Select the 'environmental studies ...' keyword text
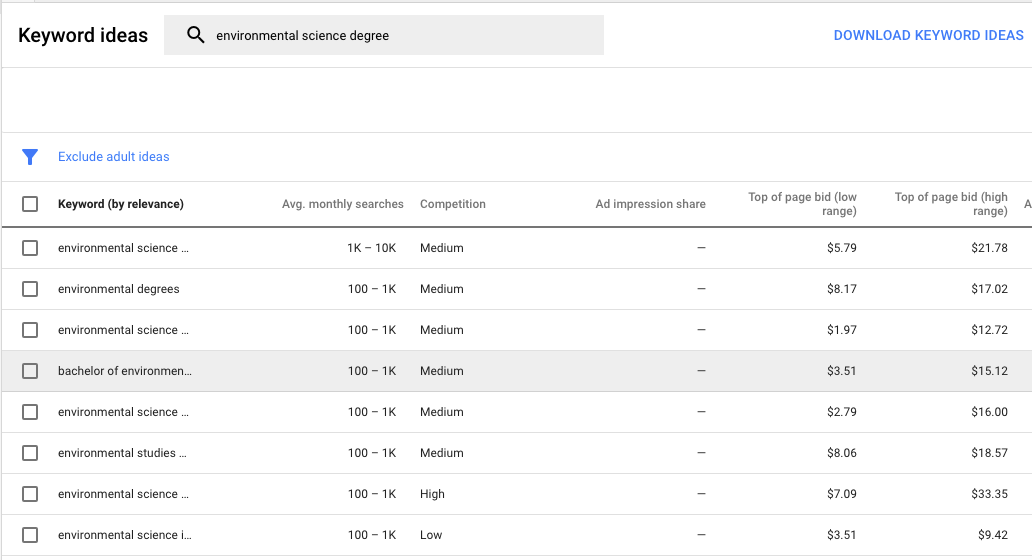The height and width of the screenshot is (560, 1032). point(123,453)
